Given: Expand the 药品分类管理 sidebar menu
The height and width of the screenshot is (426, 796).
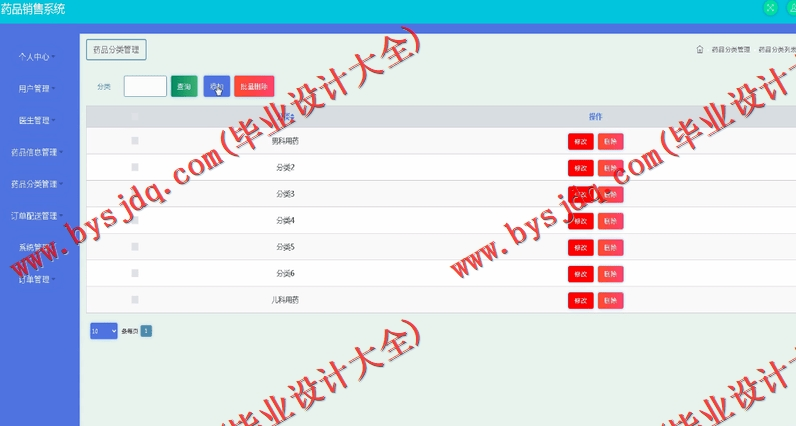Looking at the screenshot, I should [x=37, y=184].
